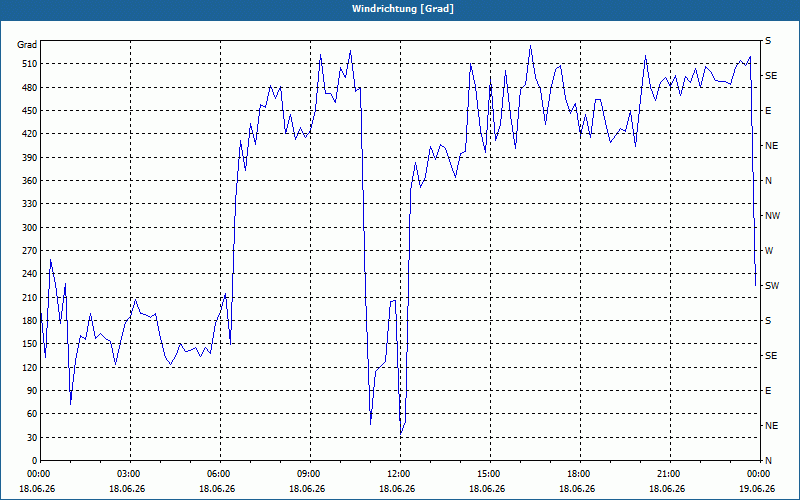Click the 270 y-axis value
The image size is (800, 500).
pos(29,251)
